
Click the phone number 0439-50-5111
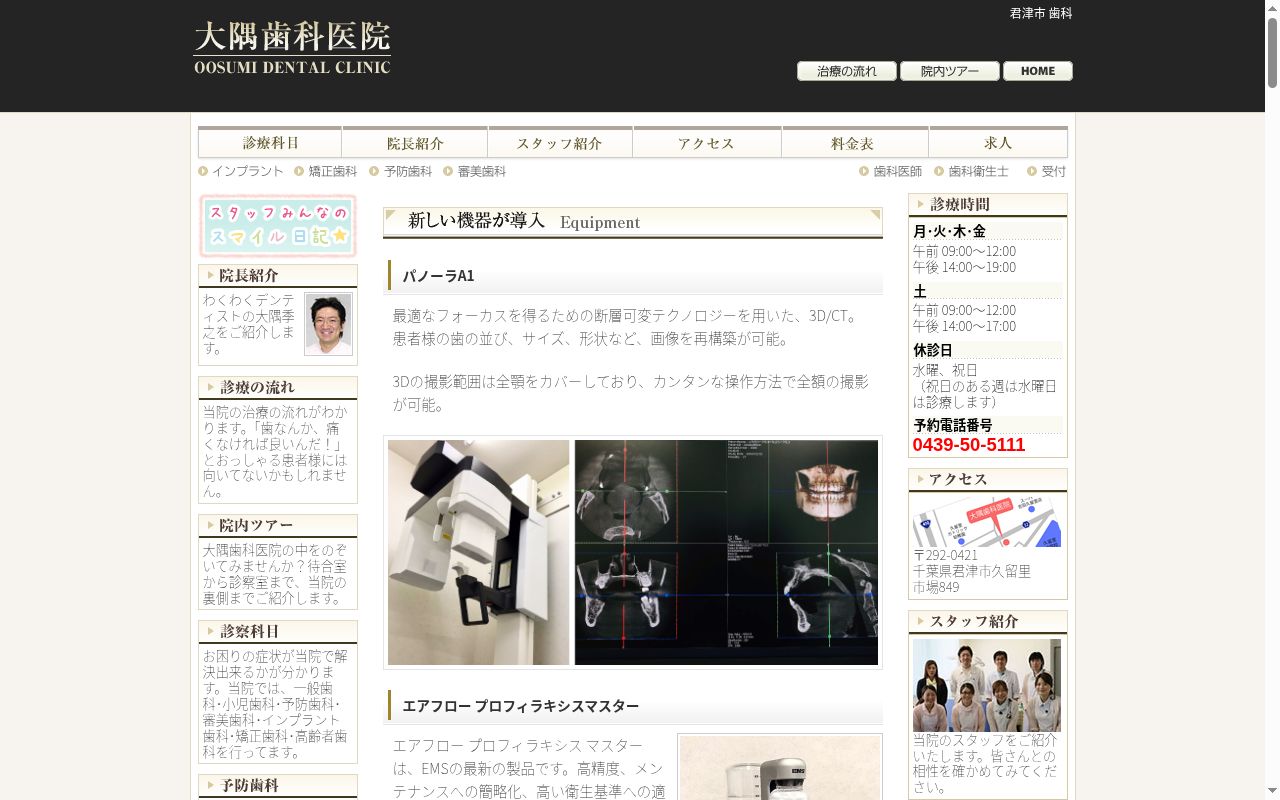coord(969,445)
